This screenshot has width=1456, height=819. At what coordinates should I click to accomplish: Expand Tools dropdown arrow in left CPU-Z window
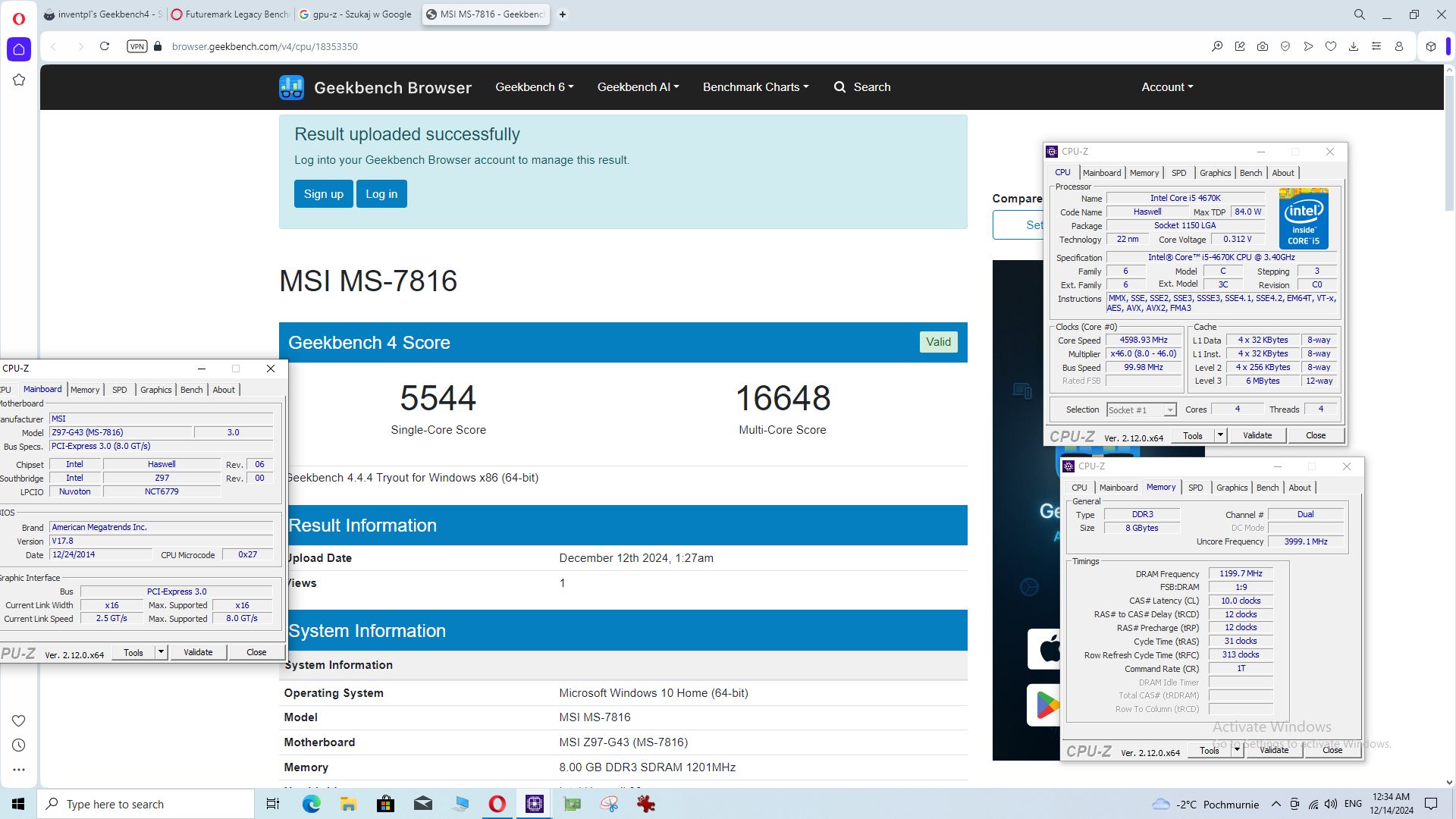161,652
